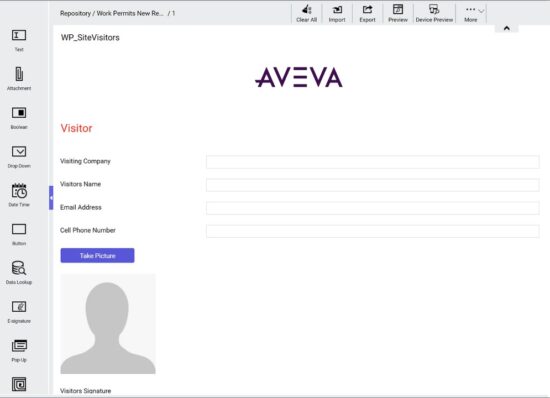The height and width of the screenshot is (398, 550).
Task: Select the bottom spiral-square control icon
Action: [x=19, y=384]
